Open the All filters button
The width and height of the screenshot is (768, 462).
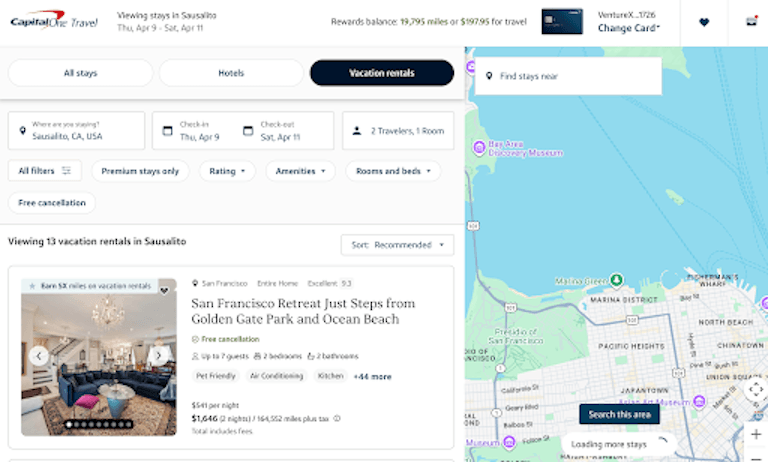[x=45, y=171]
